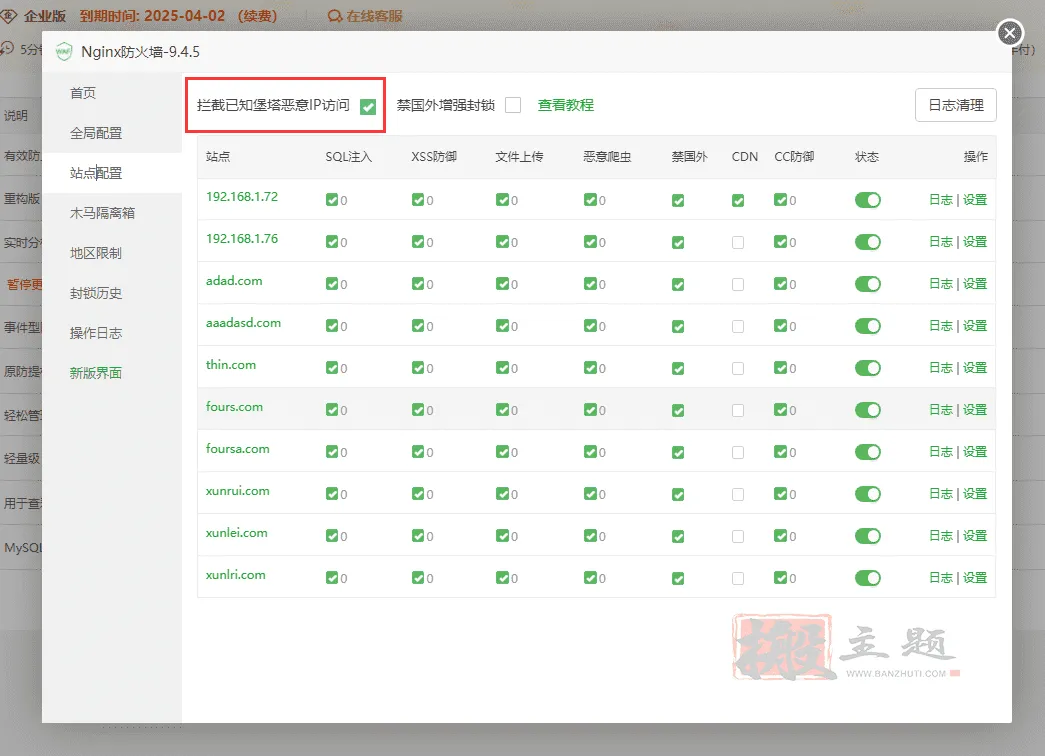Toggle XSS防御 checkbox for 192.168.1.76
This screenshot has height=756, width=1045.
click(418, 241)
